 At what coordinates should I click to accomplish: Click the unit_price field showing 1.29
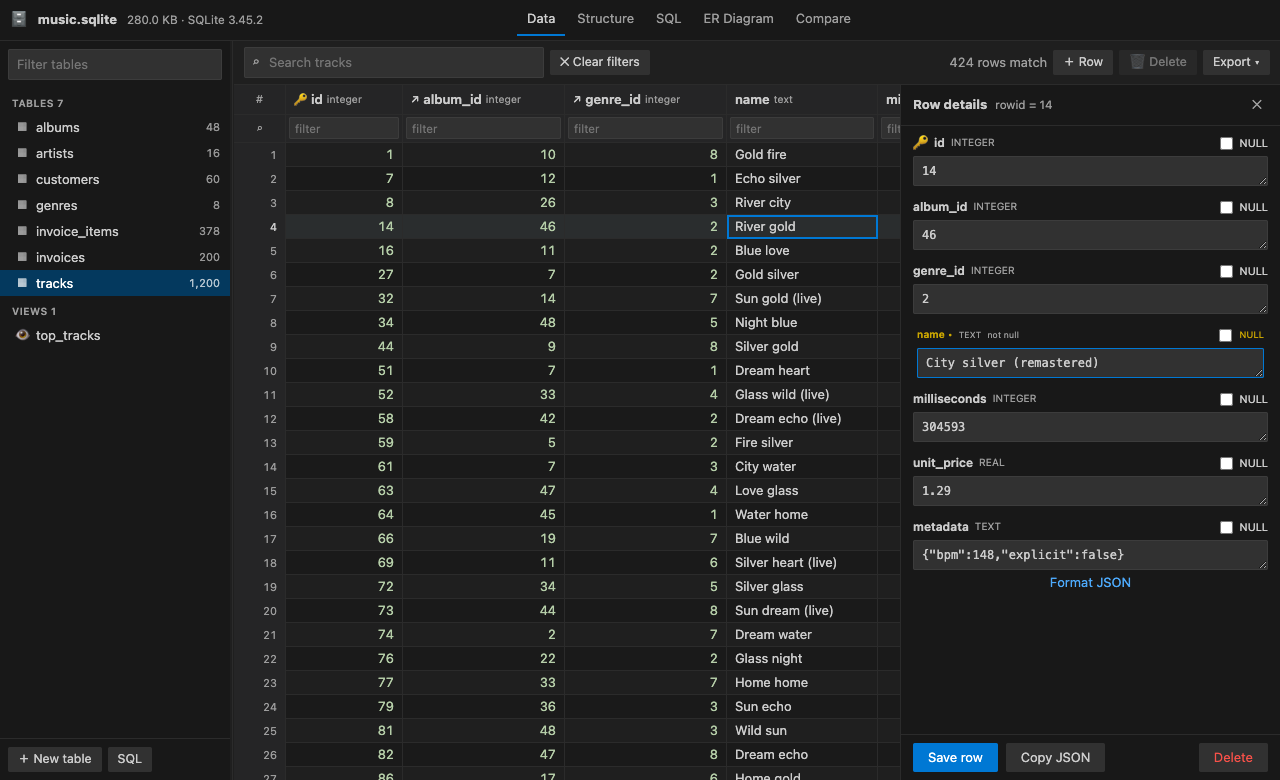1090,491
